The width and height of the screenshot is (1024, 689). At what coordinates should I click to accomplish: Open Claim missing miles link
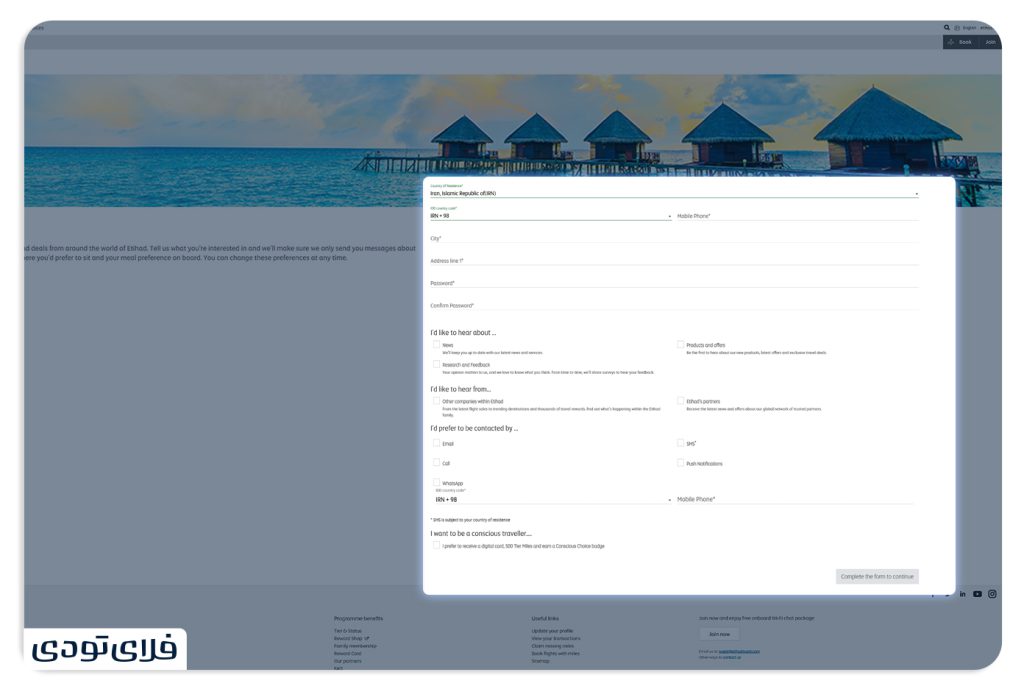coord(552,646)
